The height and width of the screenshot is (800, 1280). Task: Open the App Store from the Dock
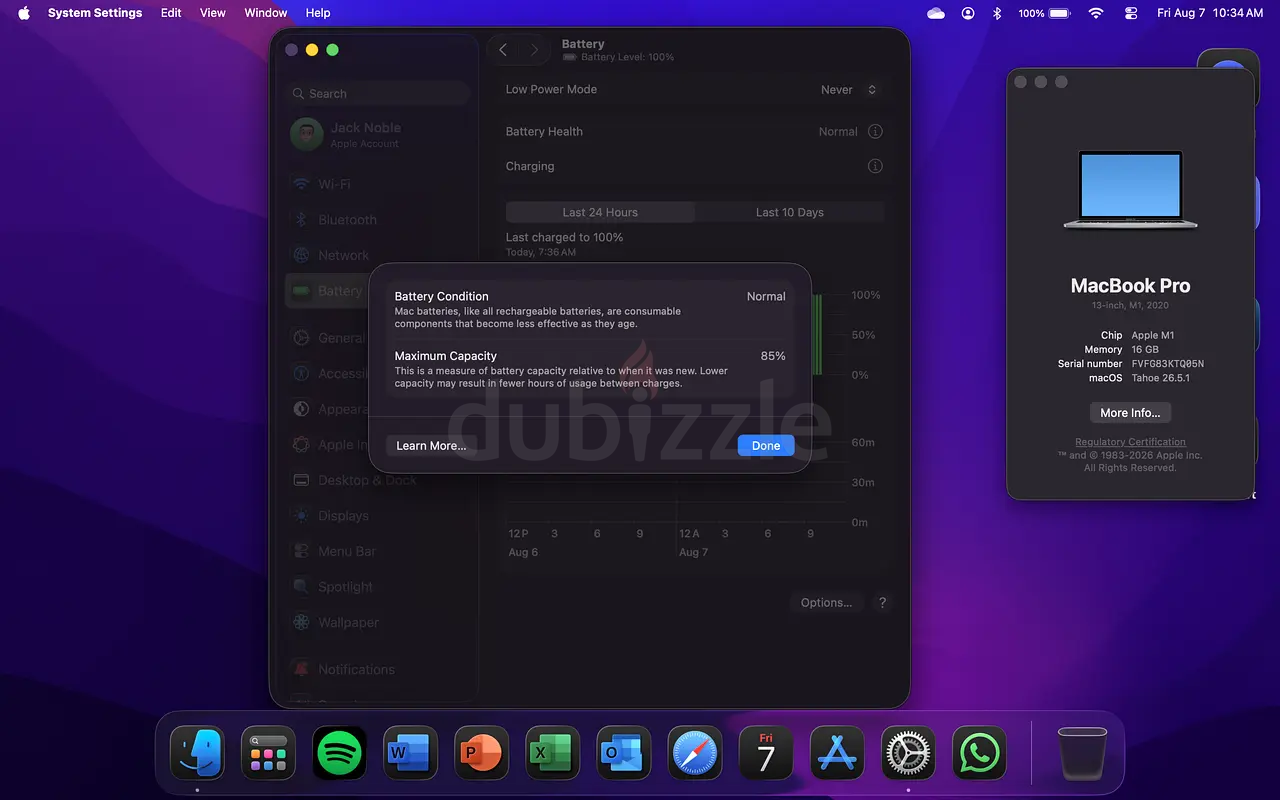pyautogui.click(x=836, y=753)
